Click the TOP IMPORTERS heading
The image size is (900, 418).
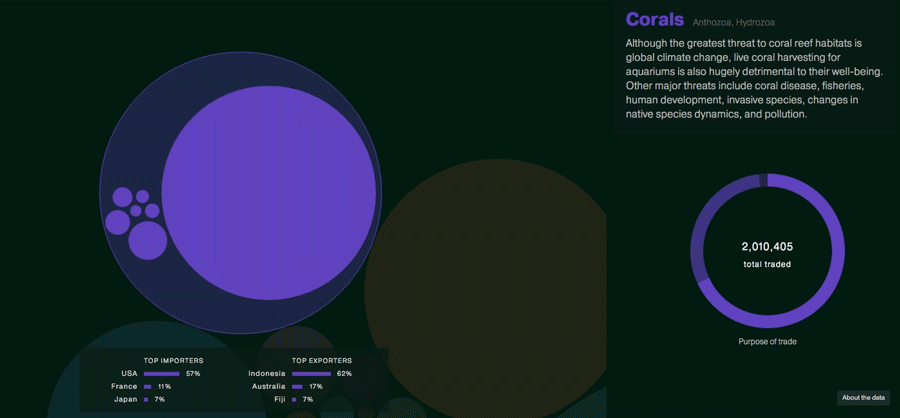coord(173,361)
